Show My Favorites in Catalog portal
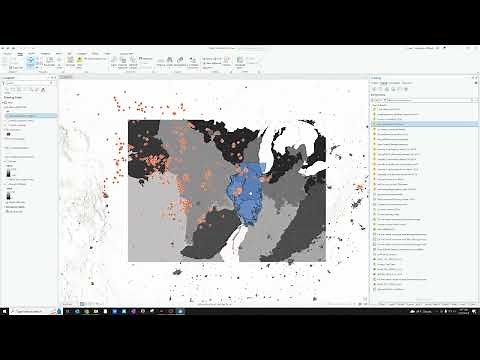This screenshot has width=480, height=360. [381, 89]
